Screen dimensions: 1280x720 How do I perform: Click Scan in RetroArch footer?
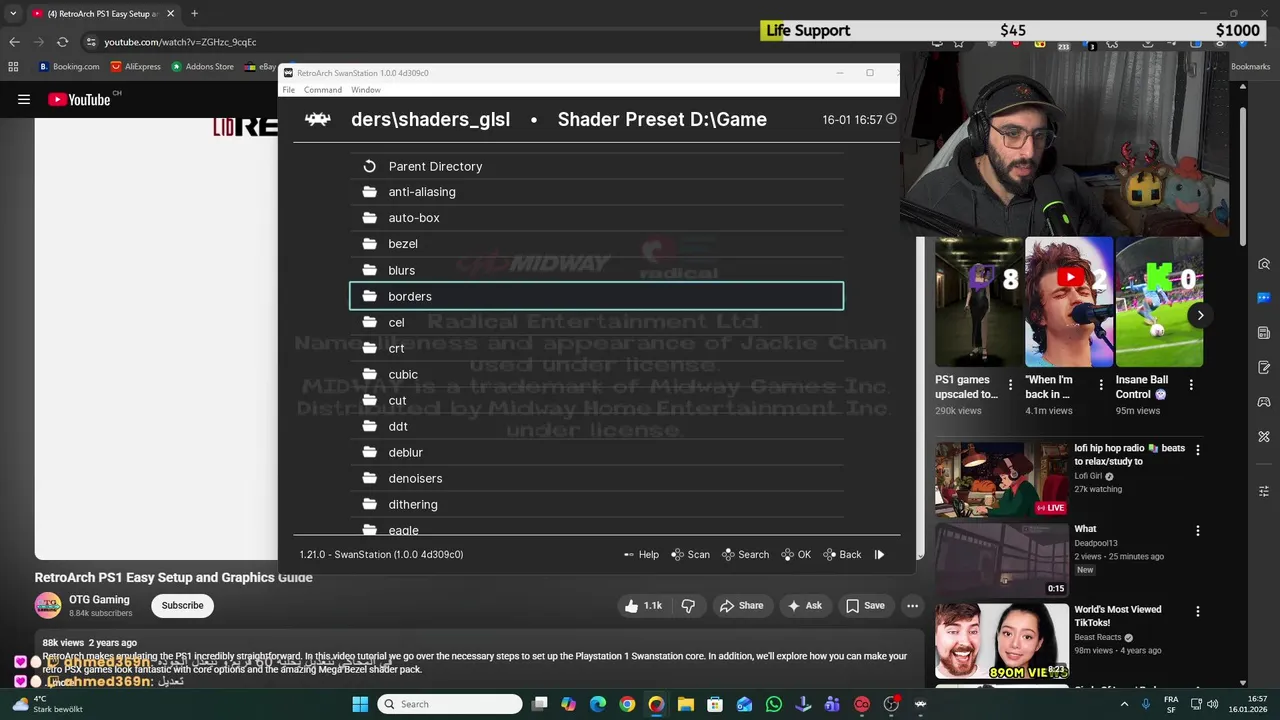click(x=691, y=554)
